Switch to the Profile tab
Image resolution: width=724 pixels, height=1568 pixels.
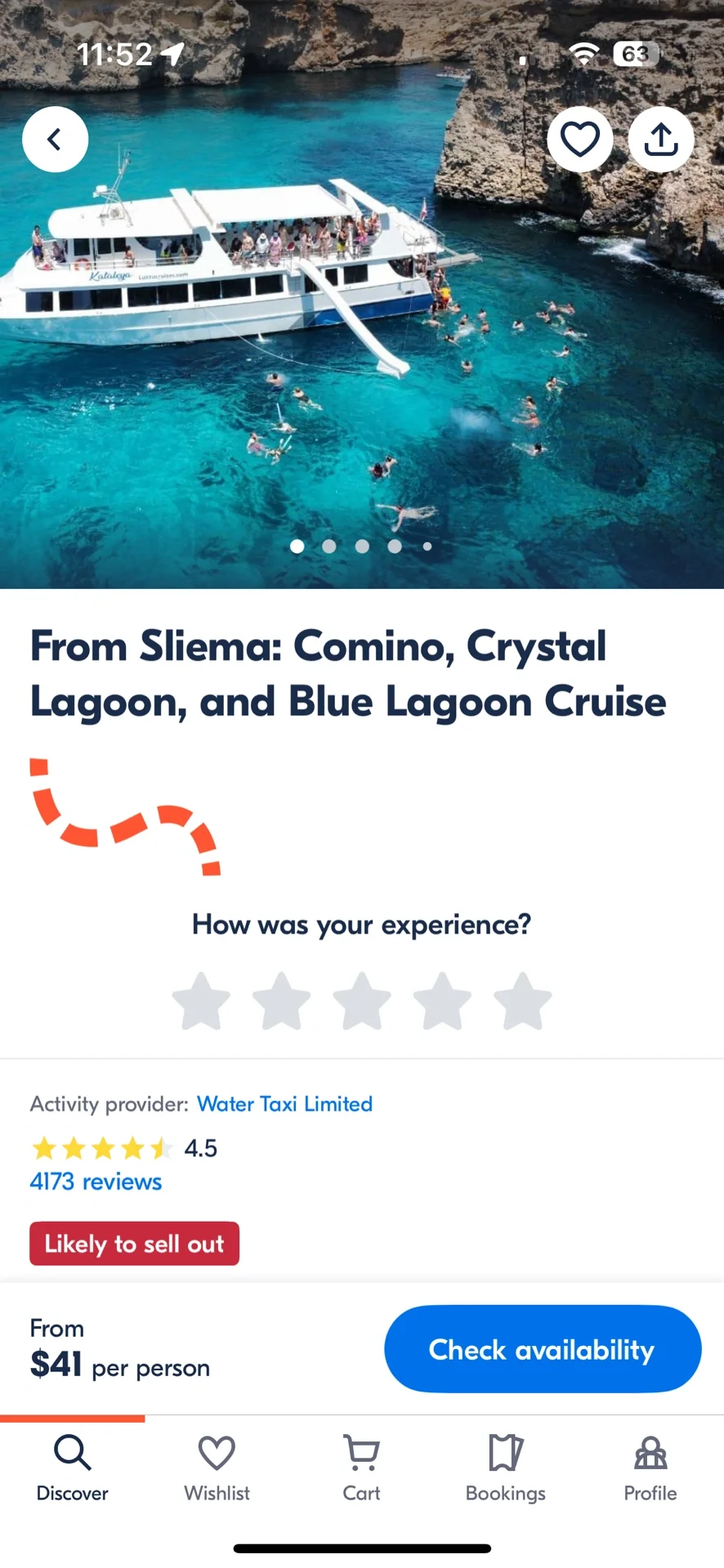[650, 1468]
